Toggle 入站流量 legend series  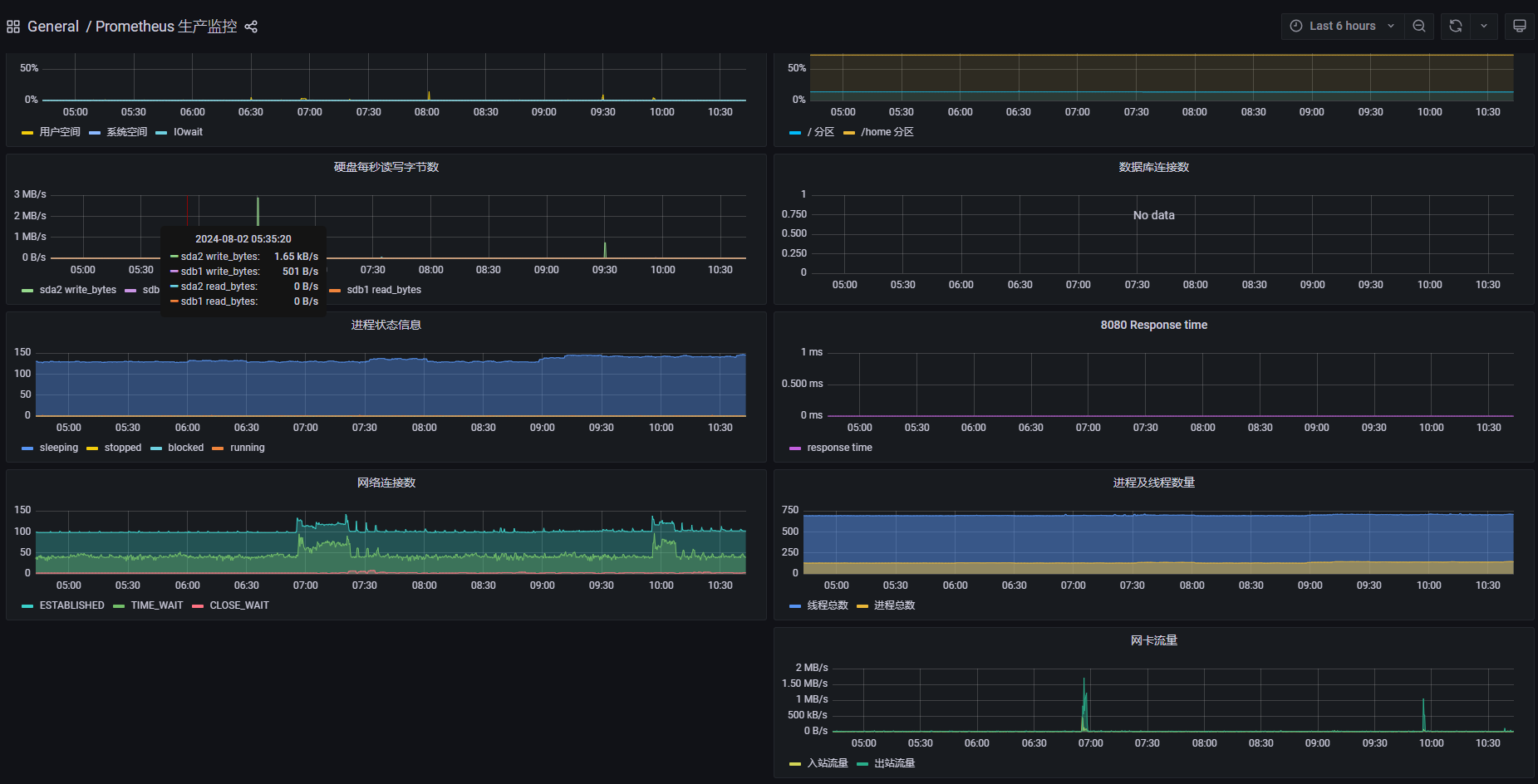click(x=828, y=763)
